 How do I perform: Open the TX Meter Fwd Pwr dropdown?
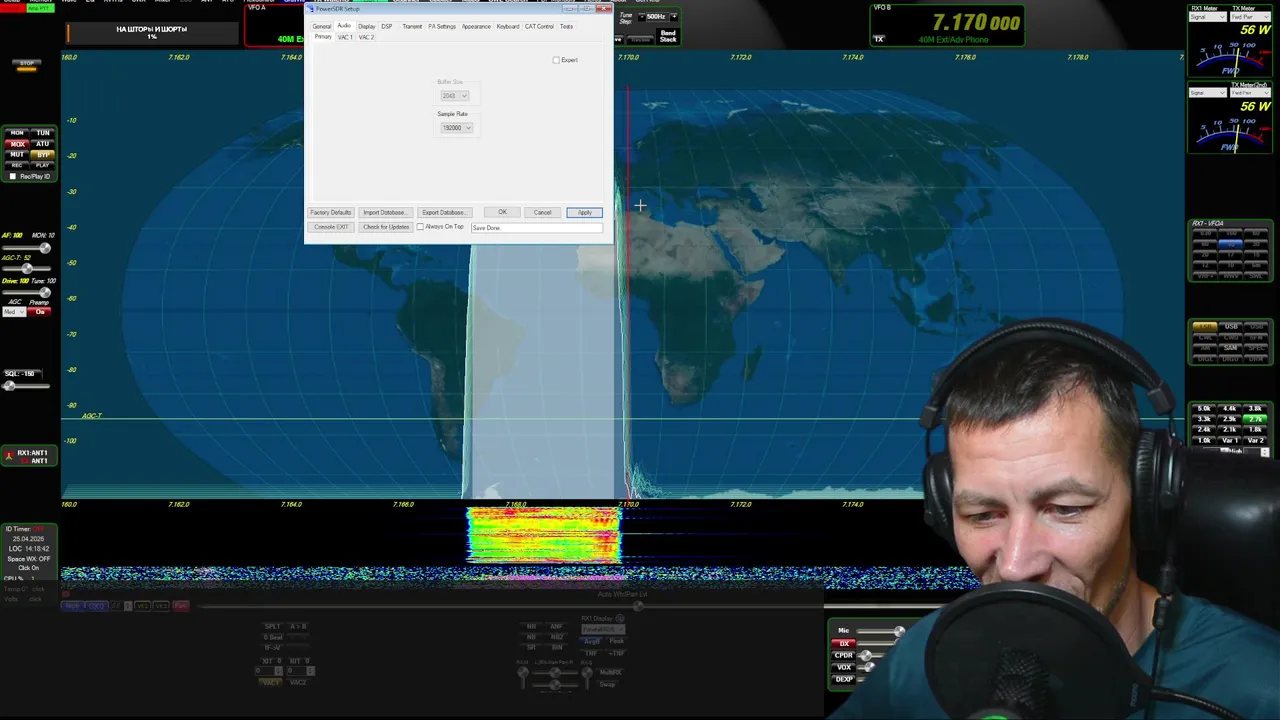click(x=1250, y=17)
